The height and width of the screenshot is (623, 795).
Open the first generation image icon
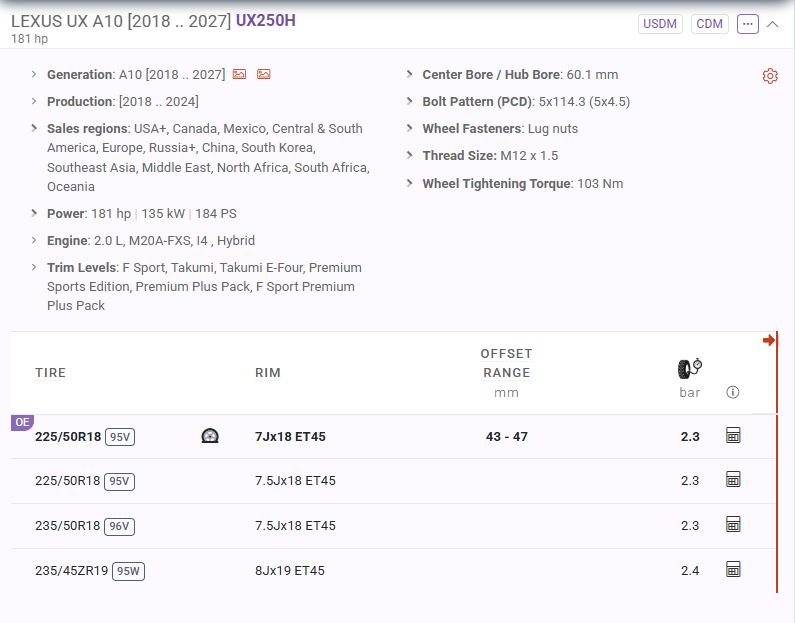239,75
